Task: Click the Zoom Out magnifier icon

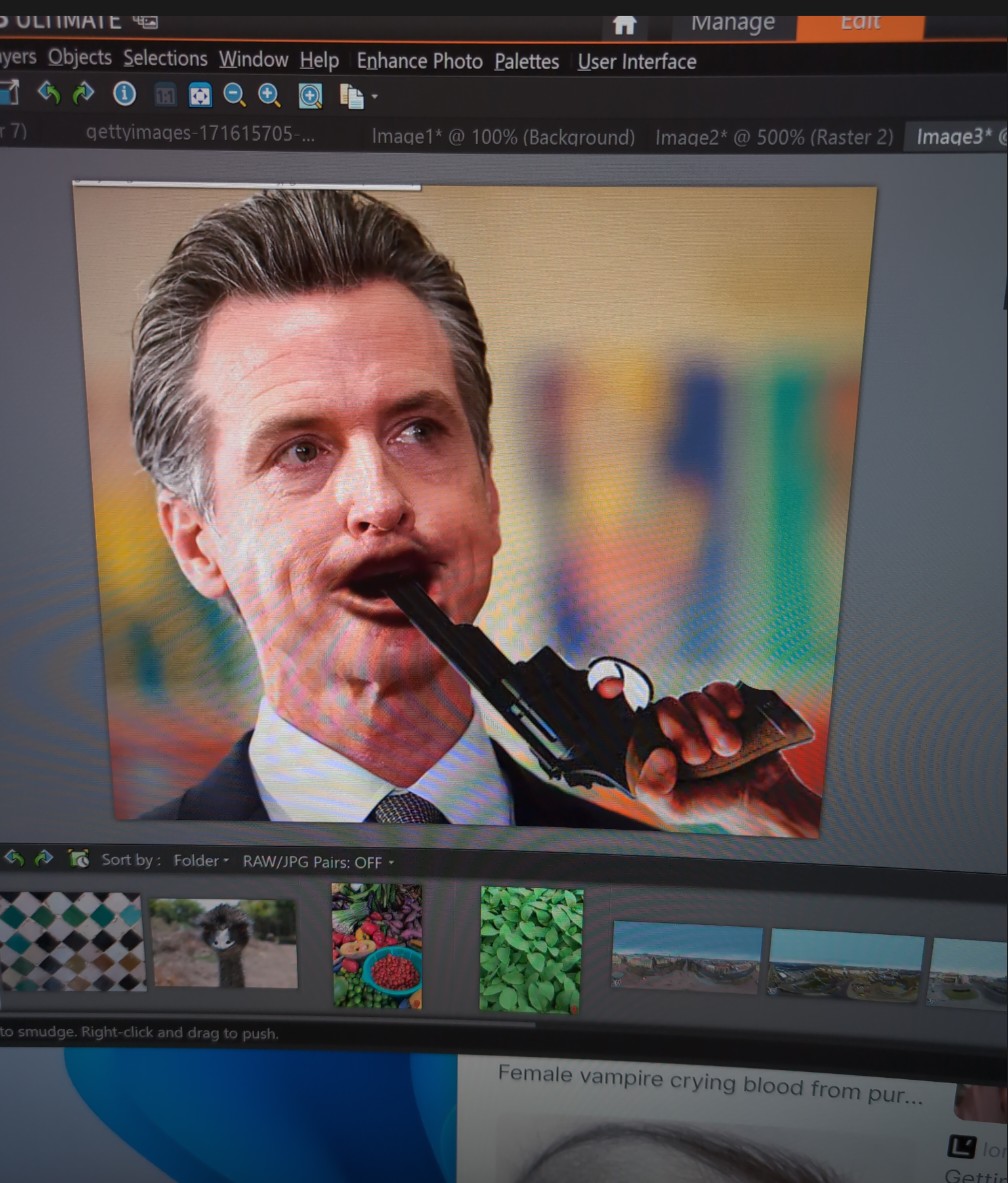Action: [235, 95]
